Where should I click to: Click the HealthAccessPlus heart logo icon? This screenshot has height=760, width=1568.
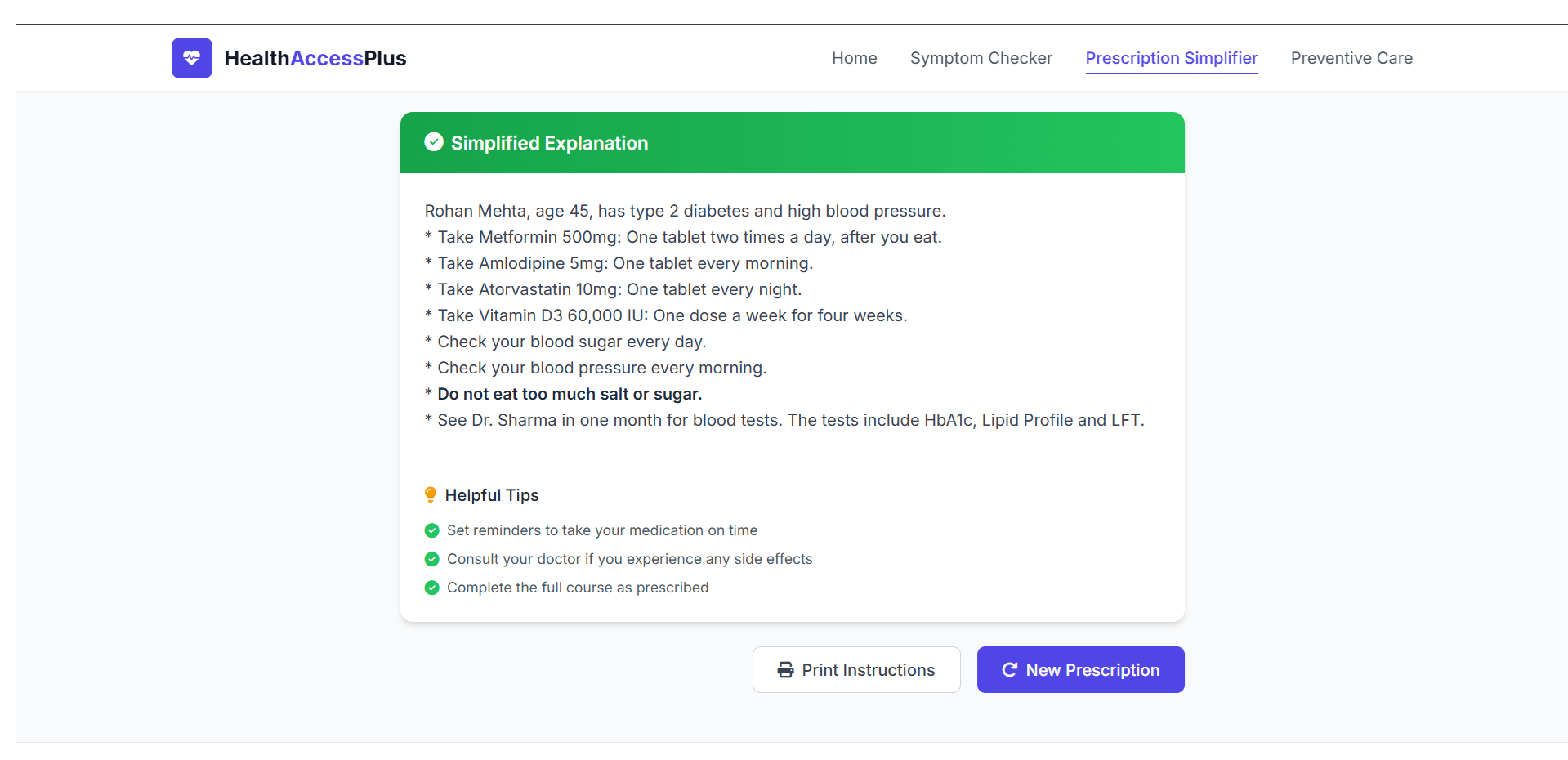pos(191,58)
